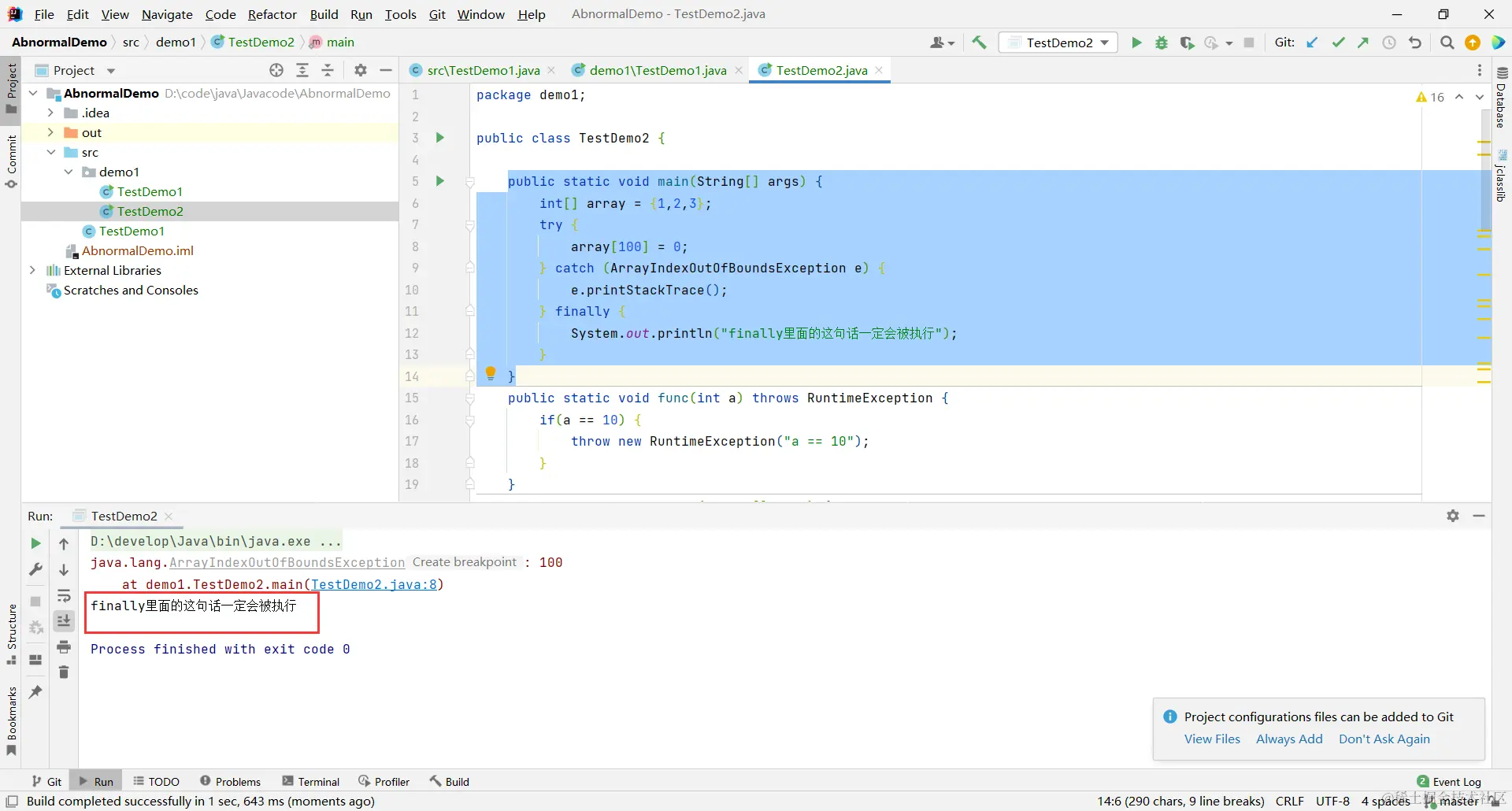Collapse the src folder
This screenshot has height=811, width=1512.
click(50, 152)
